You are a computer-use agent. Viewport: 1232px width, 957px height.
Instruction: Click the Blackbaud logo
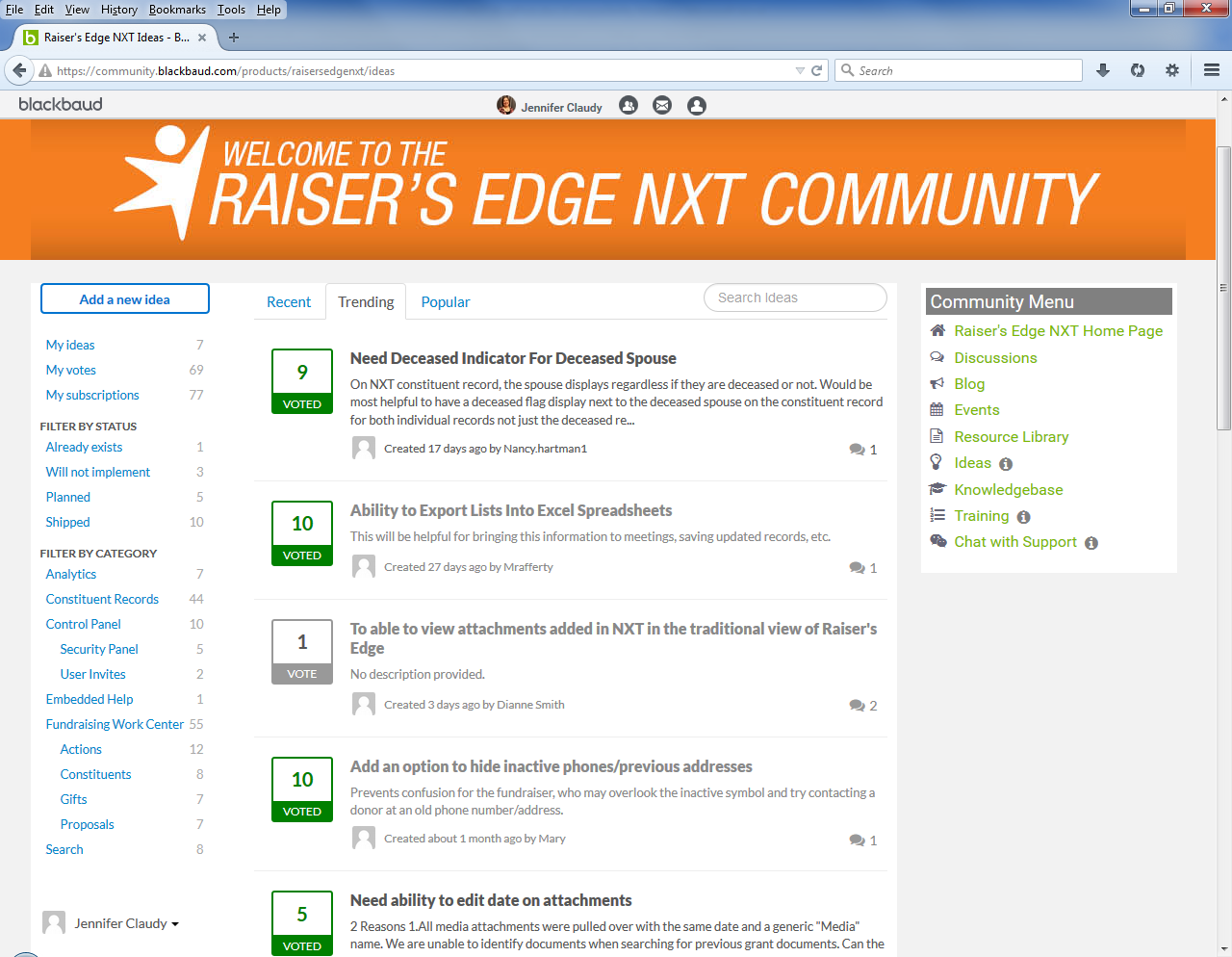click(61, 104)
